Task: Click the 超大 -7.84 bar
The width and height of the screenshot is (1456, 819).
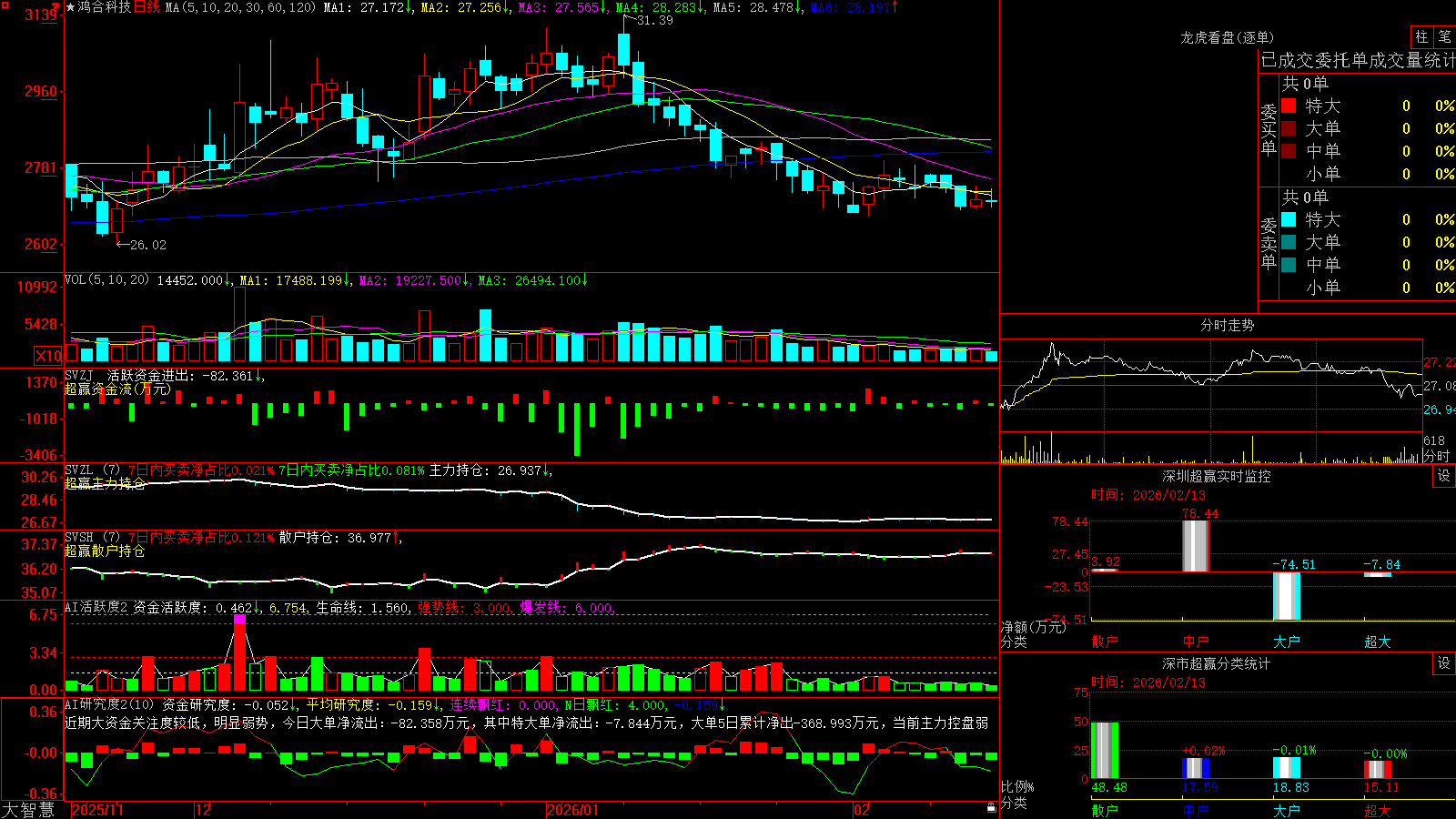Action: 1378,574
